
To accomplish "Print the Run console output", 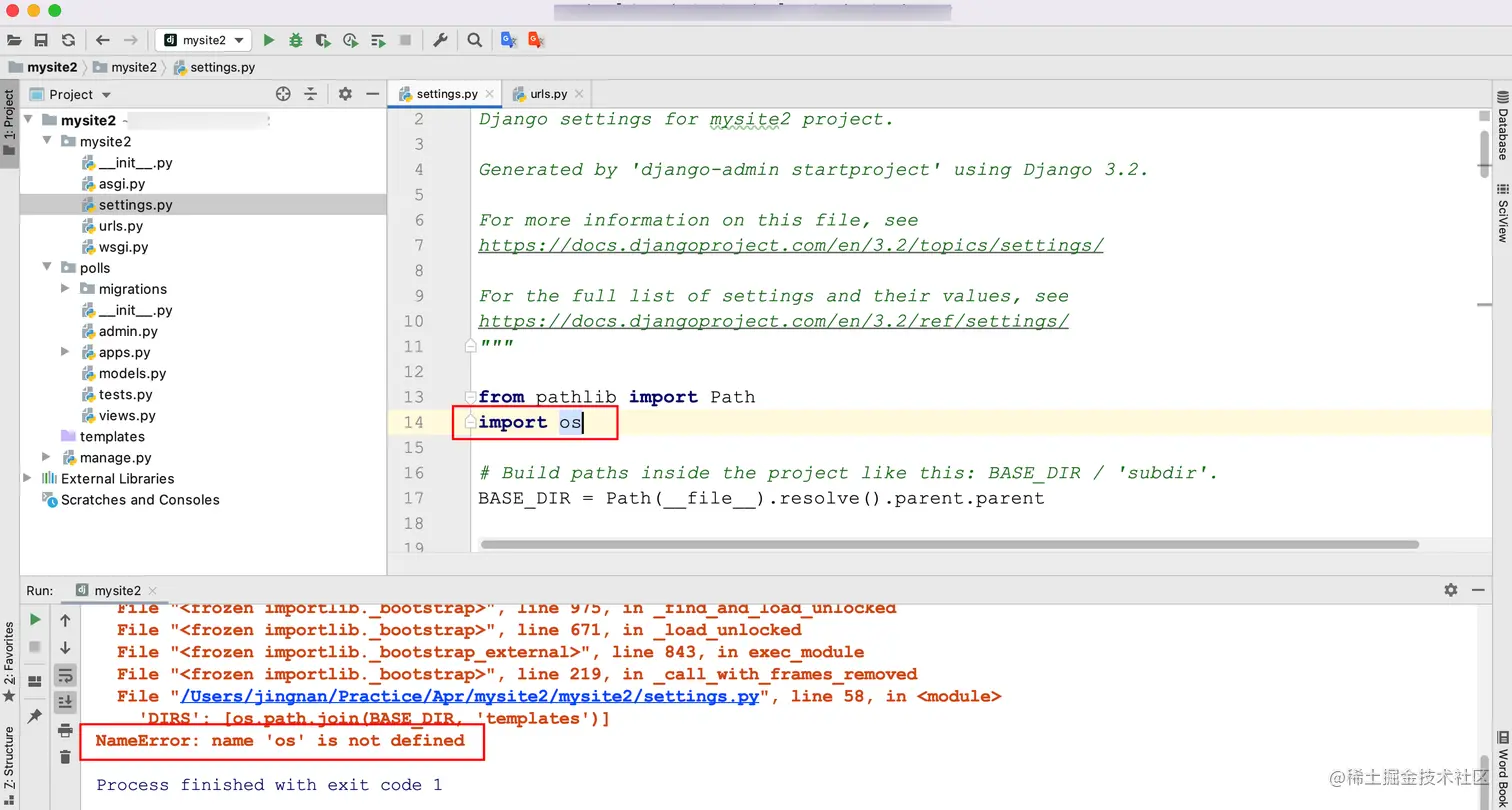I will click(66, 730).
